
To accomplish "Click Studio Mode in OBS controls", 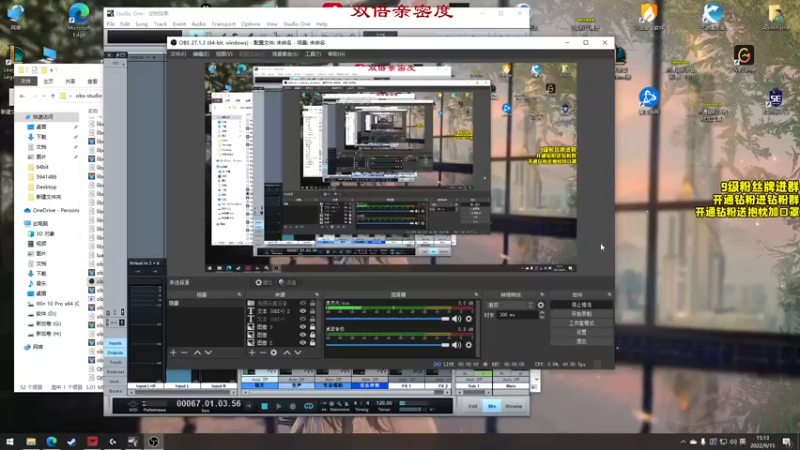I will click(581, 323).
